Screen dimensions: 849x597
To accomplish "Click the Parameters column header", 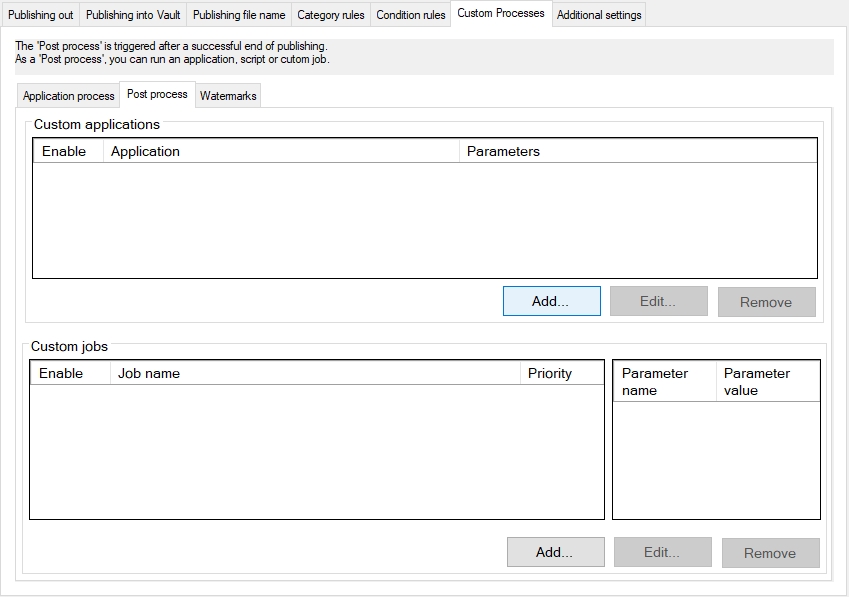I will tap(637, 151).
